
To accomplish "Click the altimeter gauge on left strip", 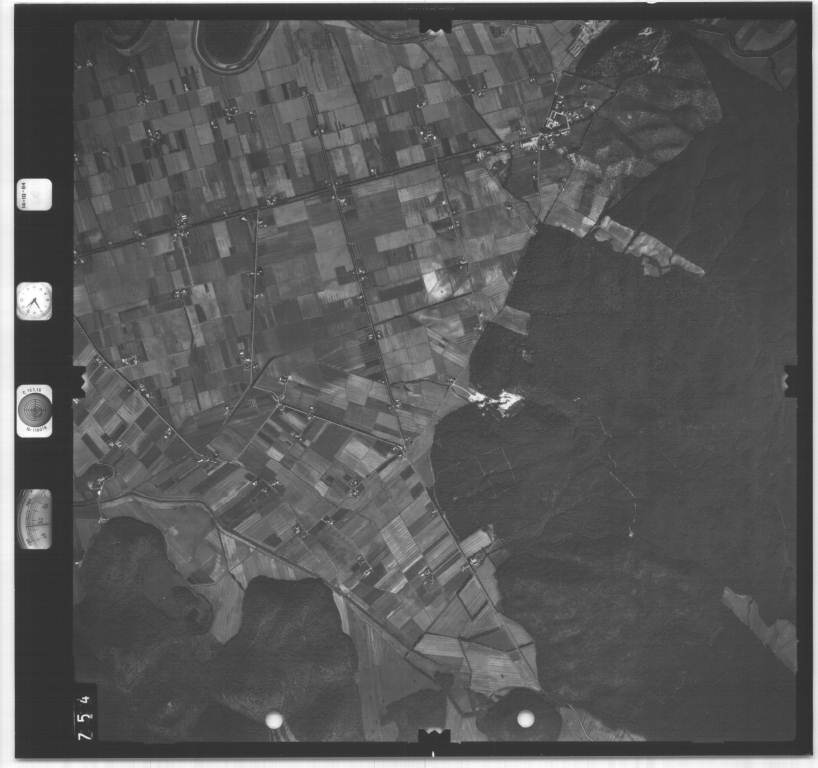I will (x=35, y=519).
